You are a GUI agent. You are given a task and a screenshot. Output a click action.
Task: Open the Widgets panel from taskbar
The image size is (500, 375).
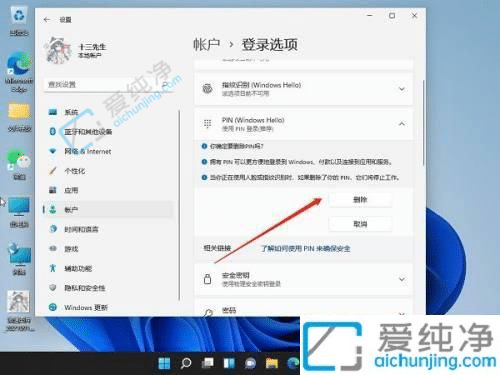pyautogui.click(x=229, y=363)
